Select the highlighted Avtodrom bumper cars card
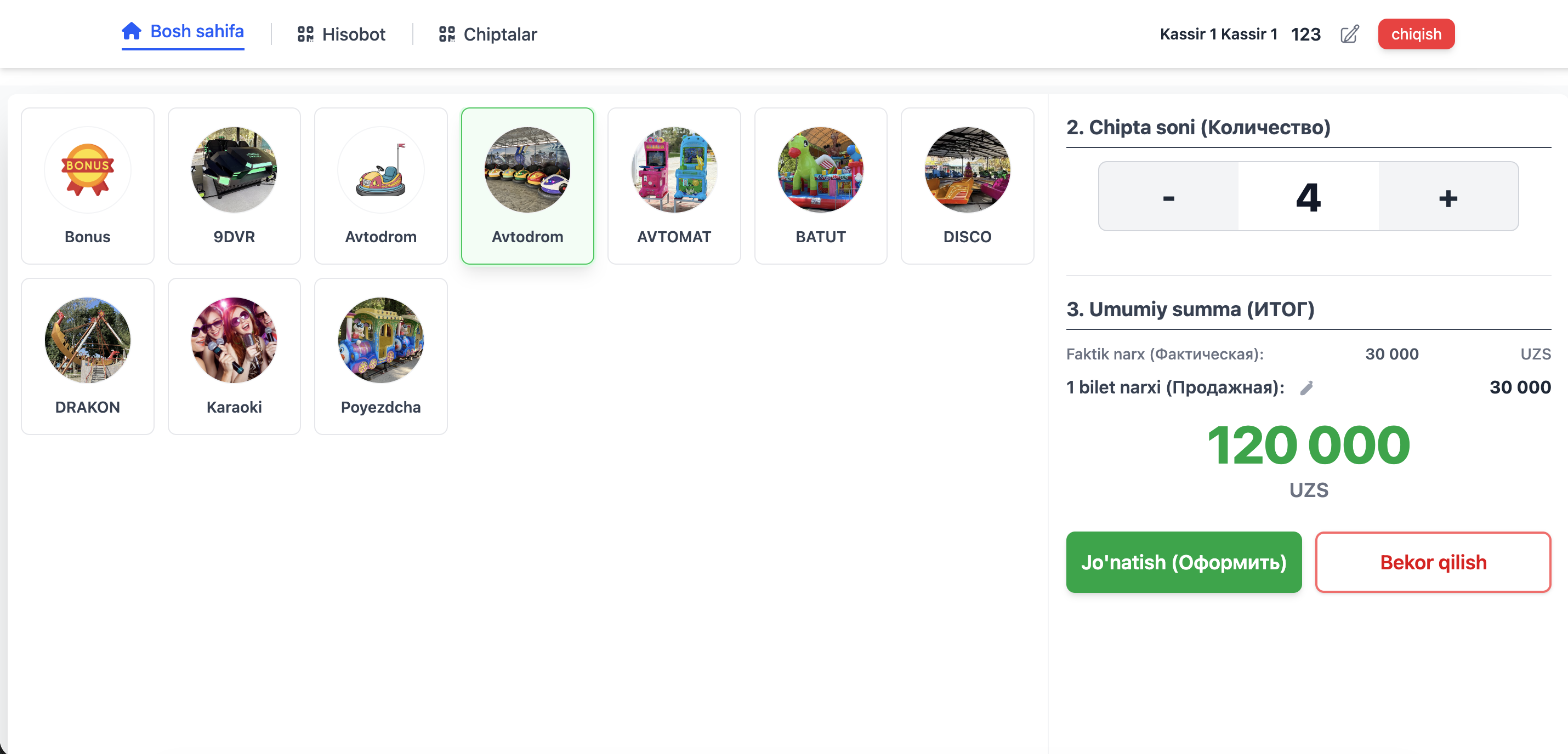The image size is (1568, 754). point(527,186)
